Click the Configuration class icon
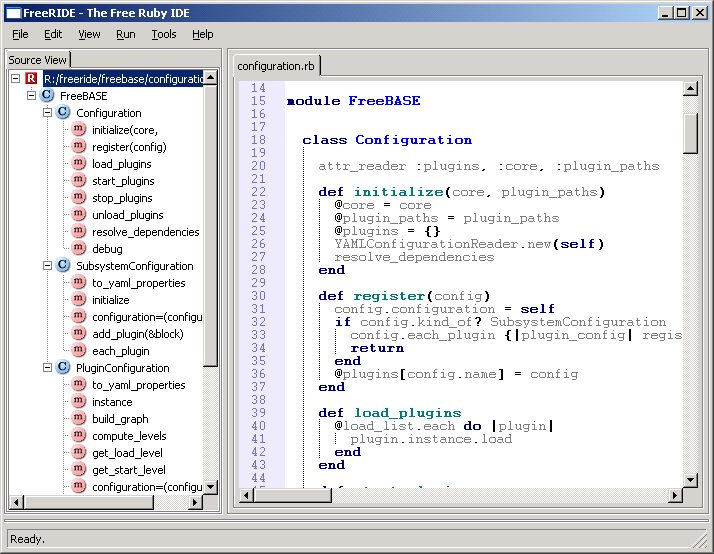This screenshot has width=714, height=554. [63, 113]
